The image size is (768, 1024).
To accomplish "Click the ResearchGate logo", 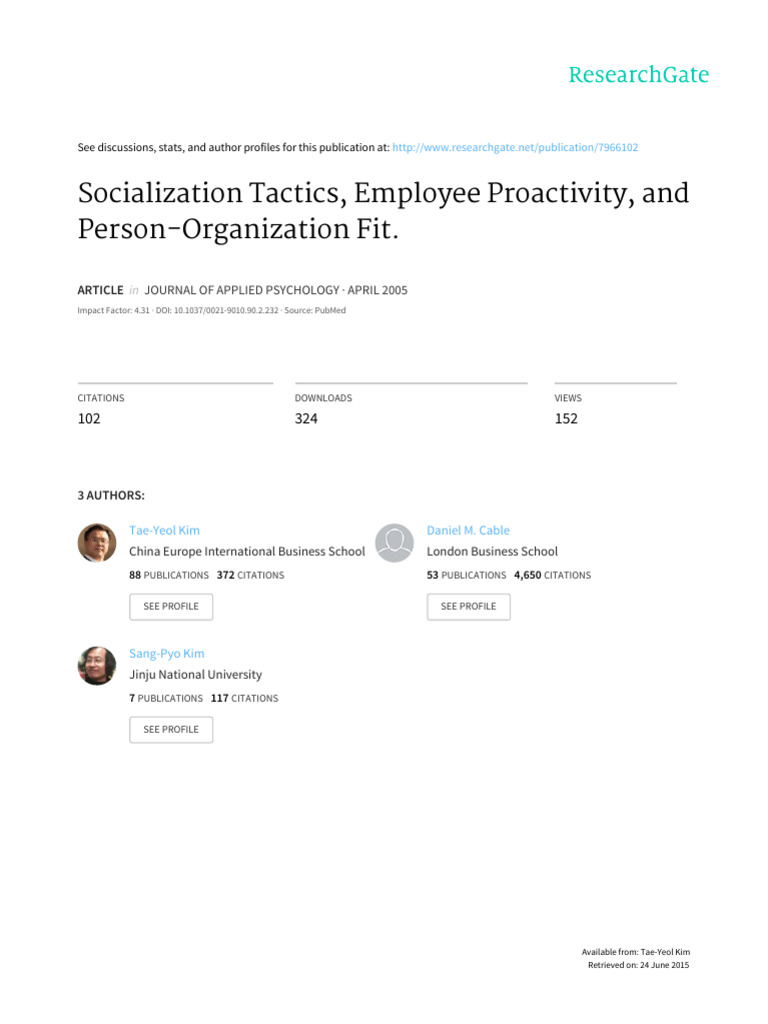I will pos(639,75).
